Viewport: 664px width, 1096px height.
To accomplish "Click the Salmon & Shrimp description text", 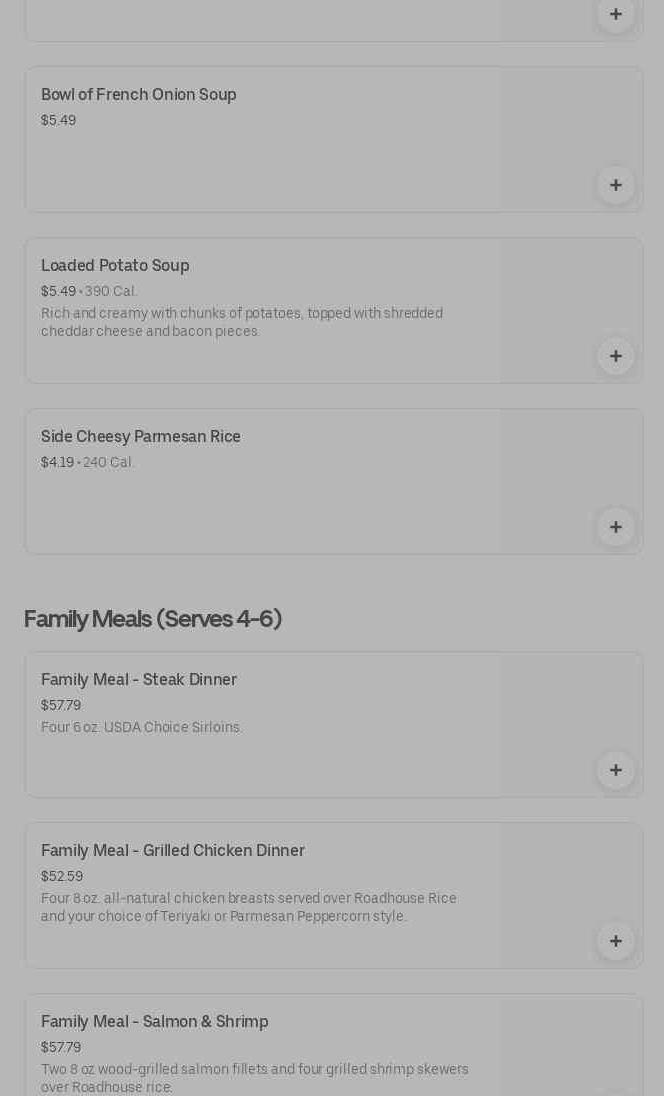I will click(255, 1078).
